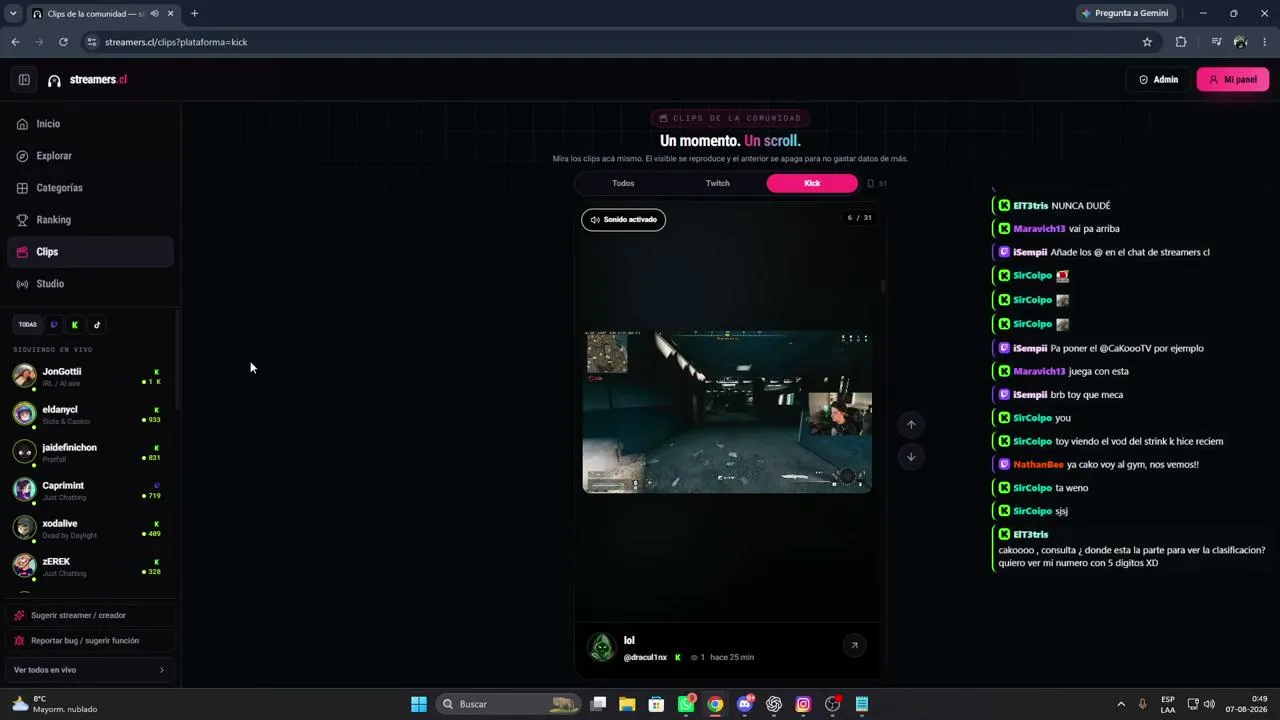Mute the tab via speaker icon
1280x720 pixels.
[154, 14]
